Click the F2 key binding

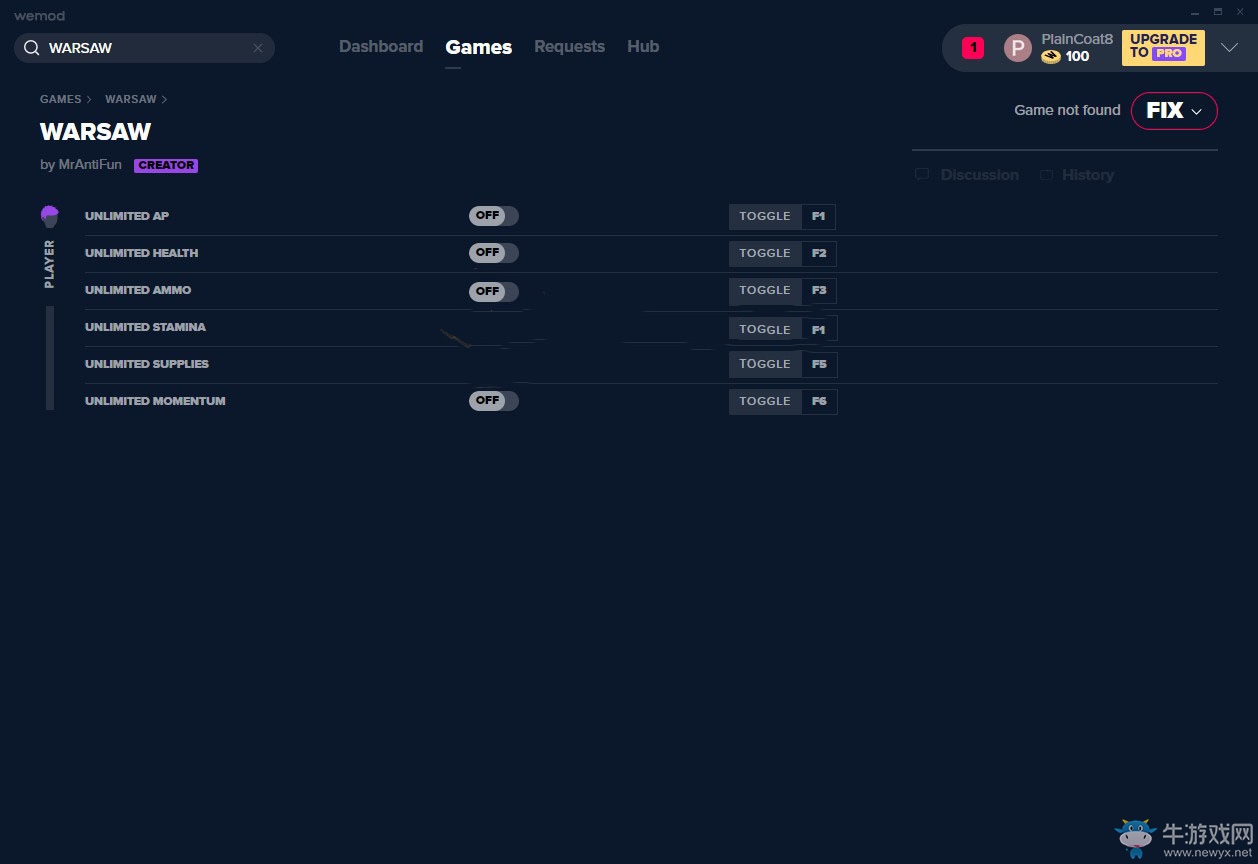819,253
